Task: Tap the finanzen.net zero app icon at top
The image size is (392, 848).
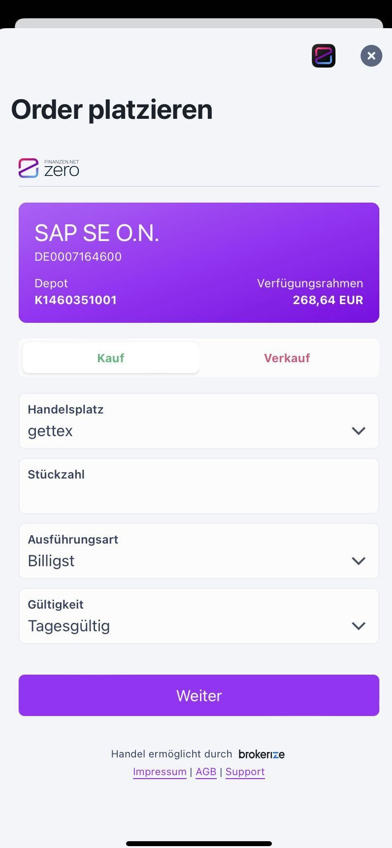Action: pyautogui.click(x=323, y=56)
